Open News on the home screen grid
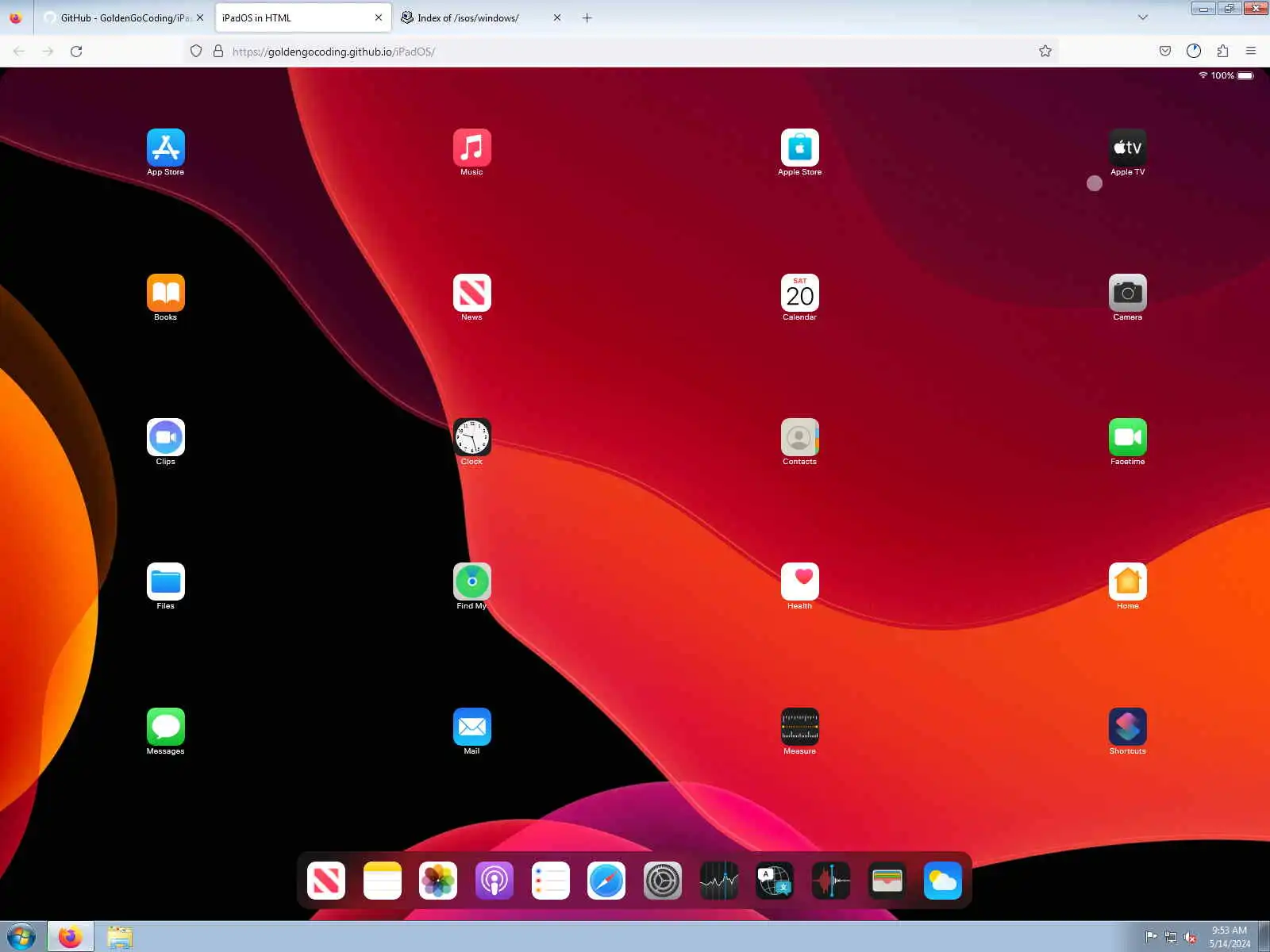The width and height of the screenshot is (1270, 952). click(472, 293)
